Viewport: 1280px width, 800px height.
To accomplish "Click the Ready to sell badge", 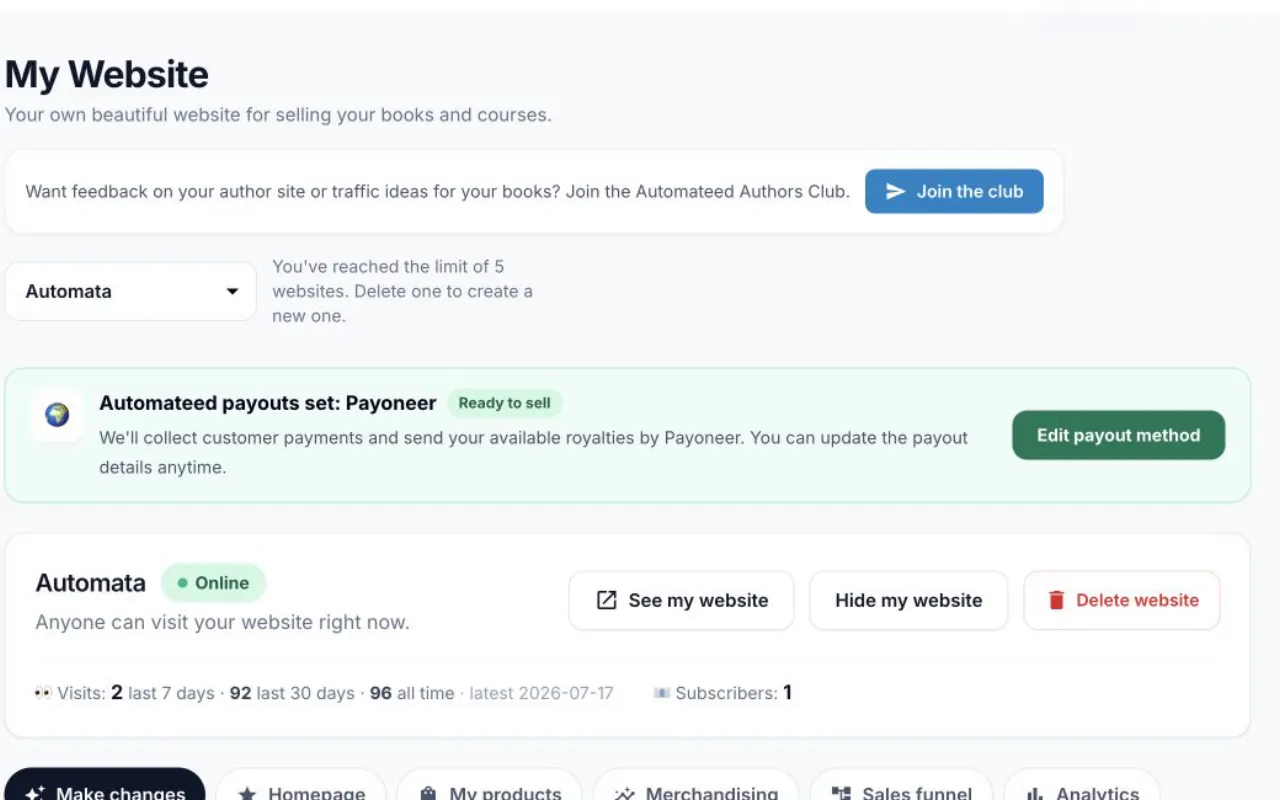I will click(504, 403).
